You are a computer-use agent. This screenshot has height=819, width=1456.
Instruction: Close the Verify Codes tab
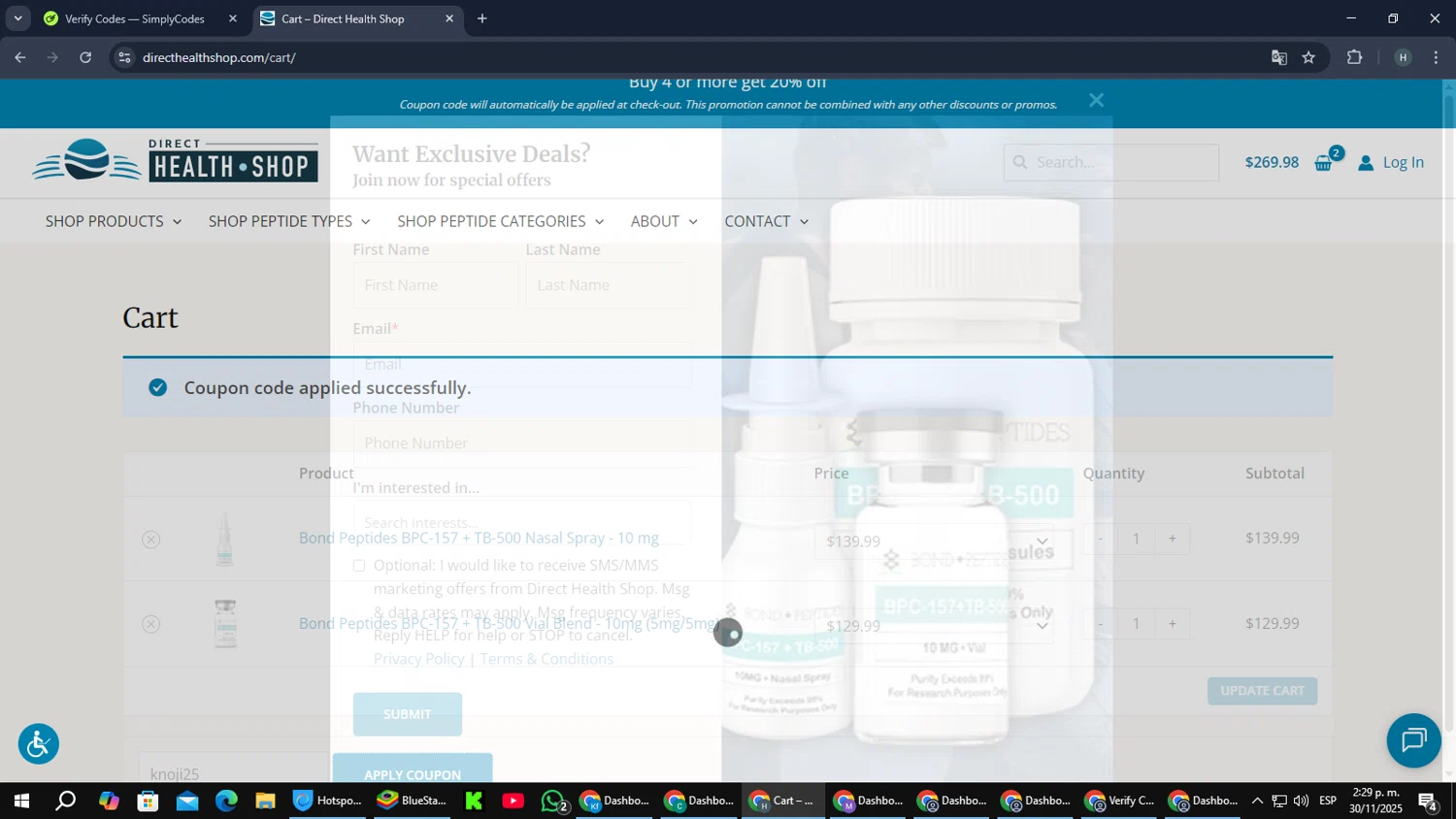tap(233, 18)
